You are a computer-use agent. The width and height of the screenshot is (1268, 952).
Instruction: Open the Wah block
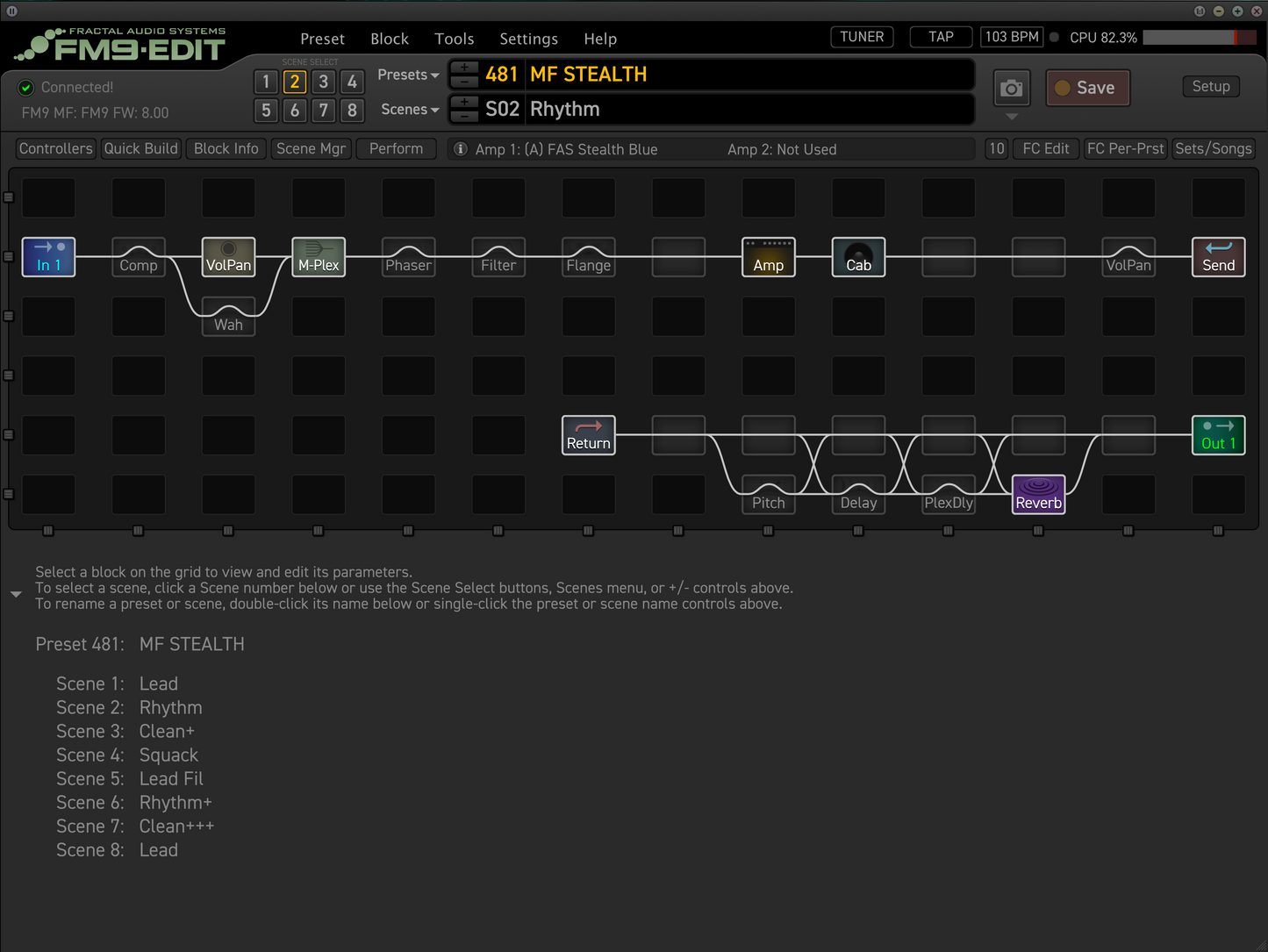coord(228,317)
